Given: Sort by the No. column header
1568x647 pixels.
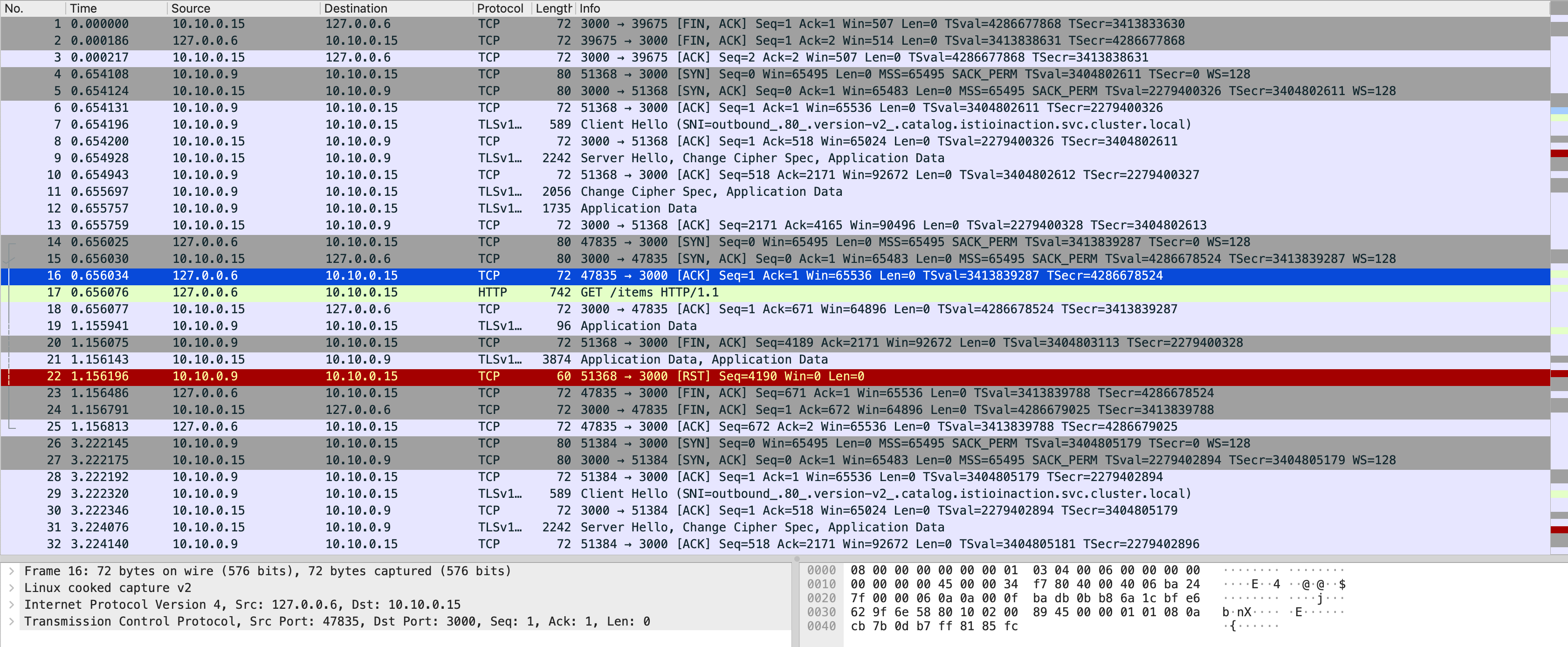Looking at the screenshot, I should [x=14, y=8].
